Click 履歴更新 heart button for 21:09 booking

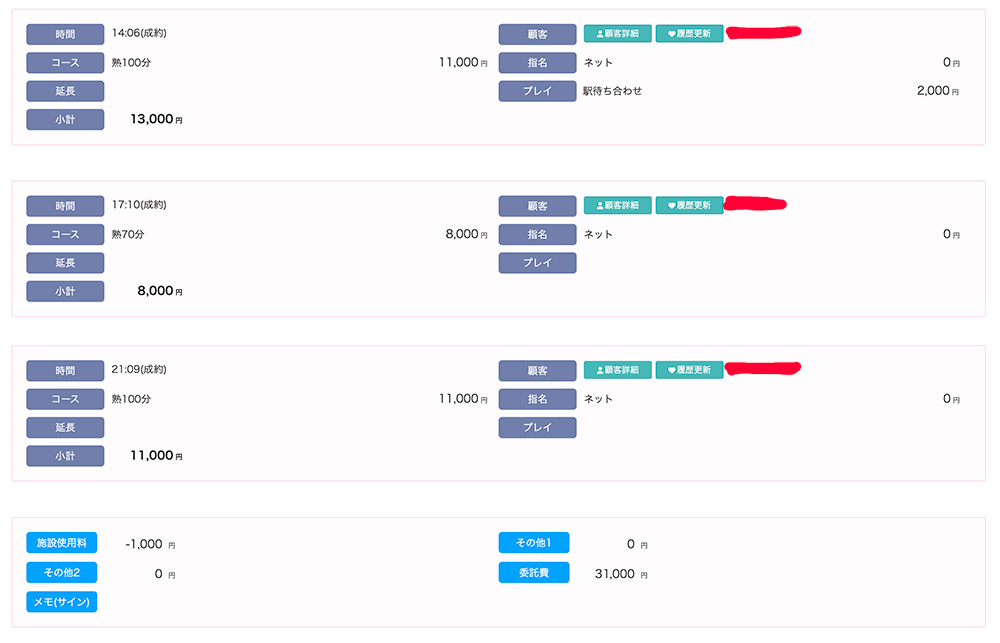[689, 370]
